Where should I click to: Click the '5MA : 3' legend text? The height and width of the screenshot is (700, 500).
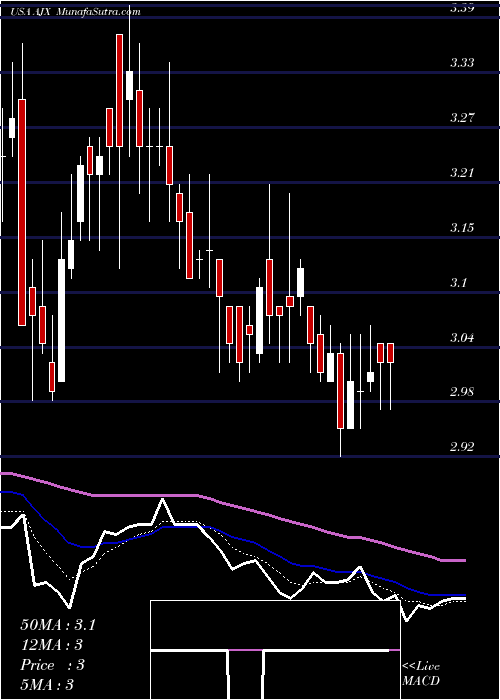(47, 685)
